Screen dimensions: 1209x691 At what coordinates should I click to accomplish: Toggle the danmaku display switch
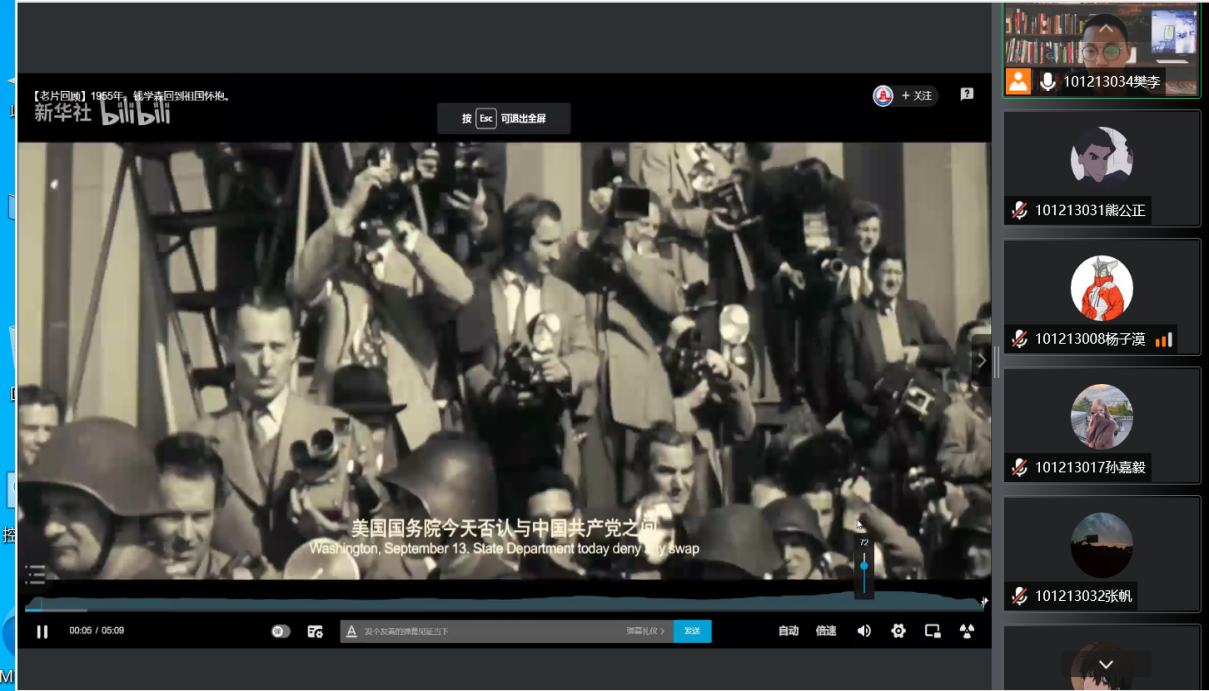pyautogui.click(x=281, y=631)
